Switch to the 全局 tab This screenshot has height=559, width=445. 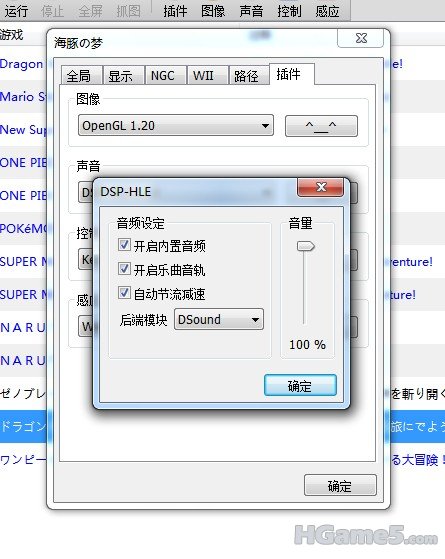82,76
